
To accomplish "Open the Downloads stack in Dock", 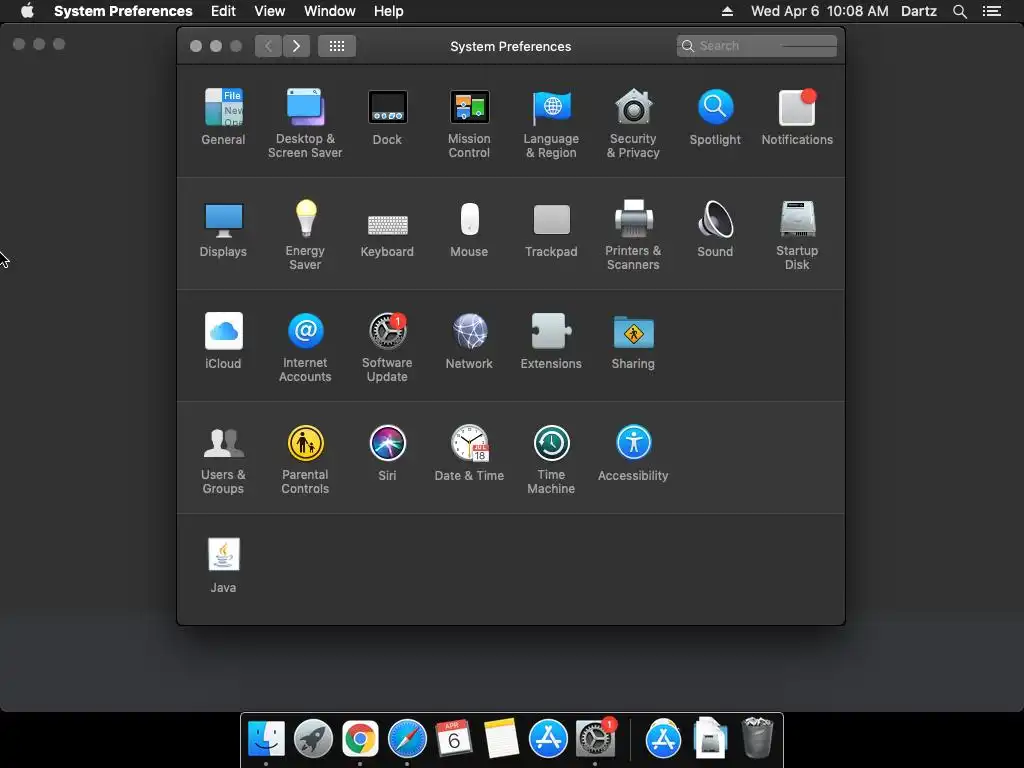I will (x=710, y=738).
